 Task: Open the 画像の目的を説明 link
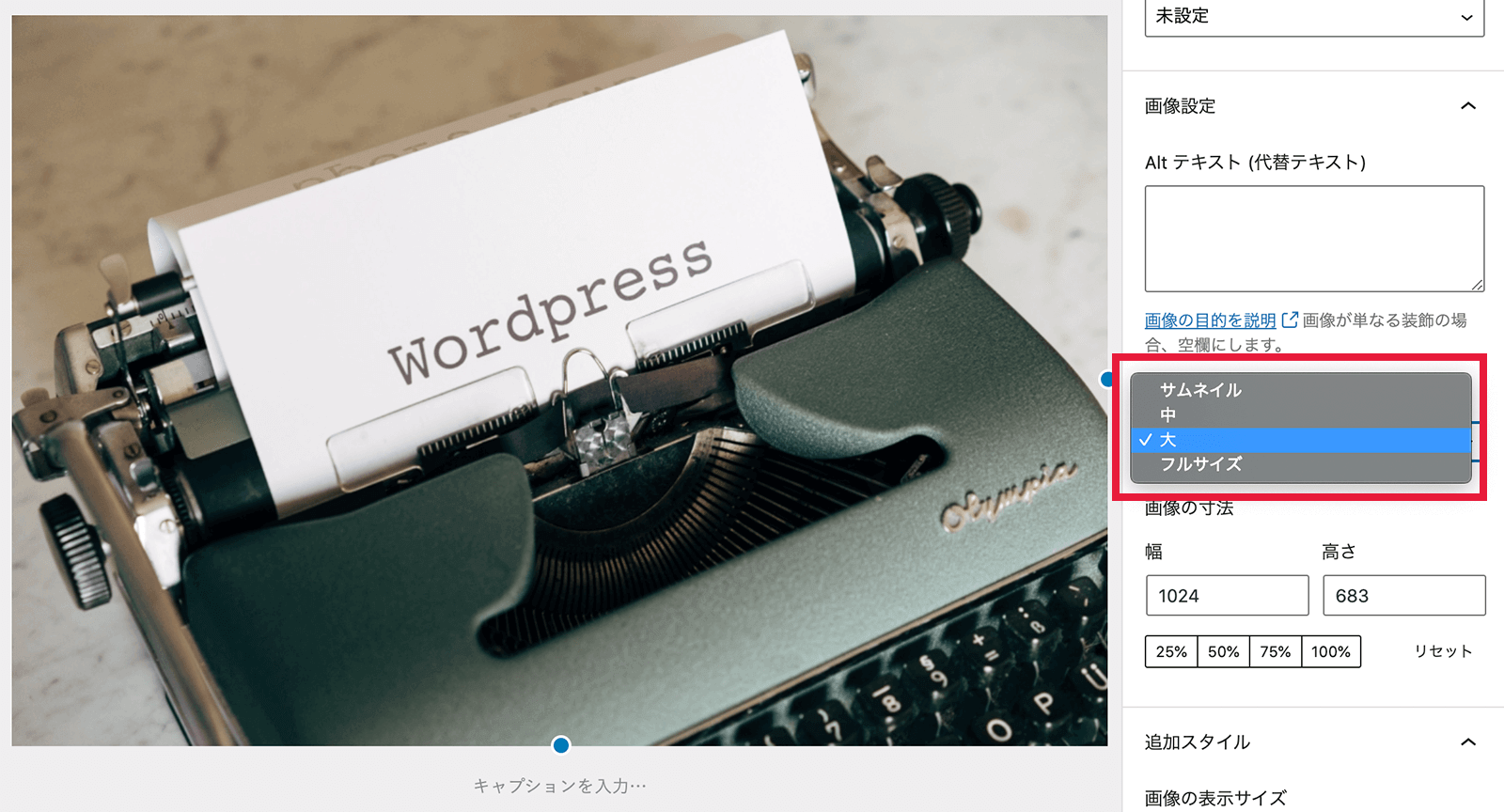point(1210,320)
